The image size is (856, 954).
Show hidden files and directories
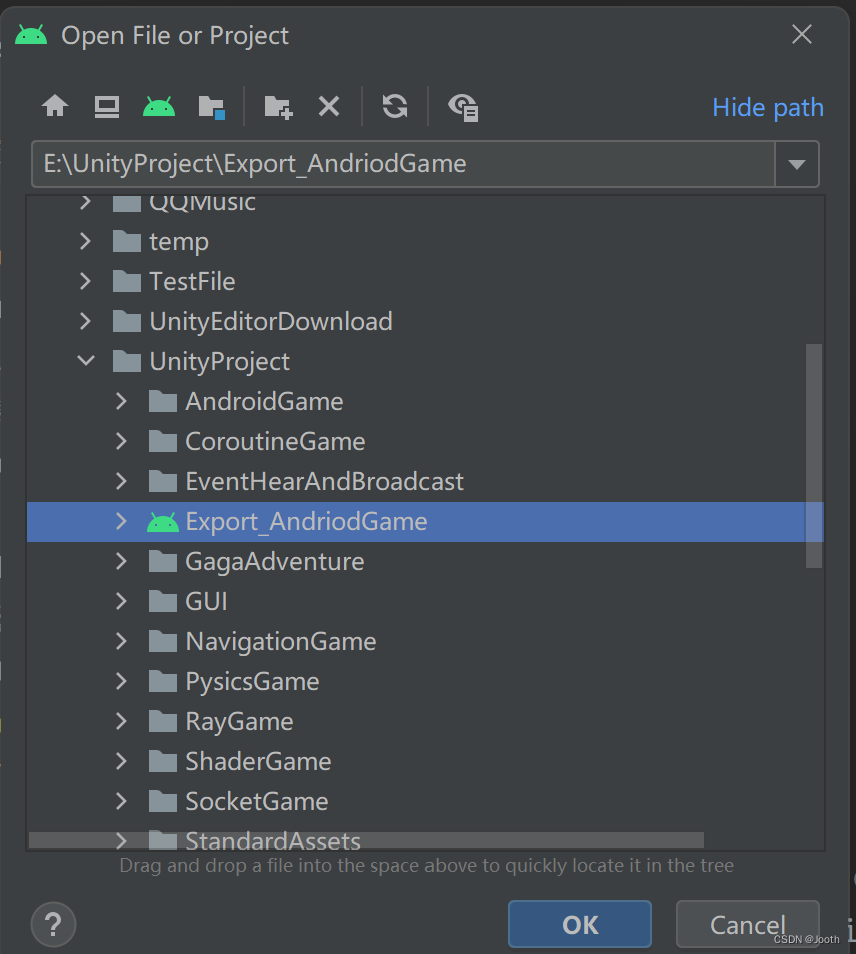(x=462, y=107)
